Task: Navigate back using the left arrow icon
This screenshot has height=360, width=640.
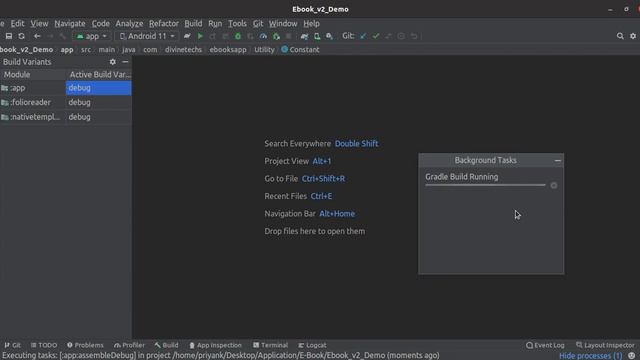Action: [x=37, y=36]
